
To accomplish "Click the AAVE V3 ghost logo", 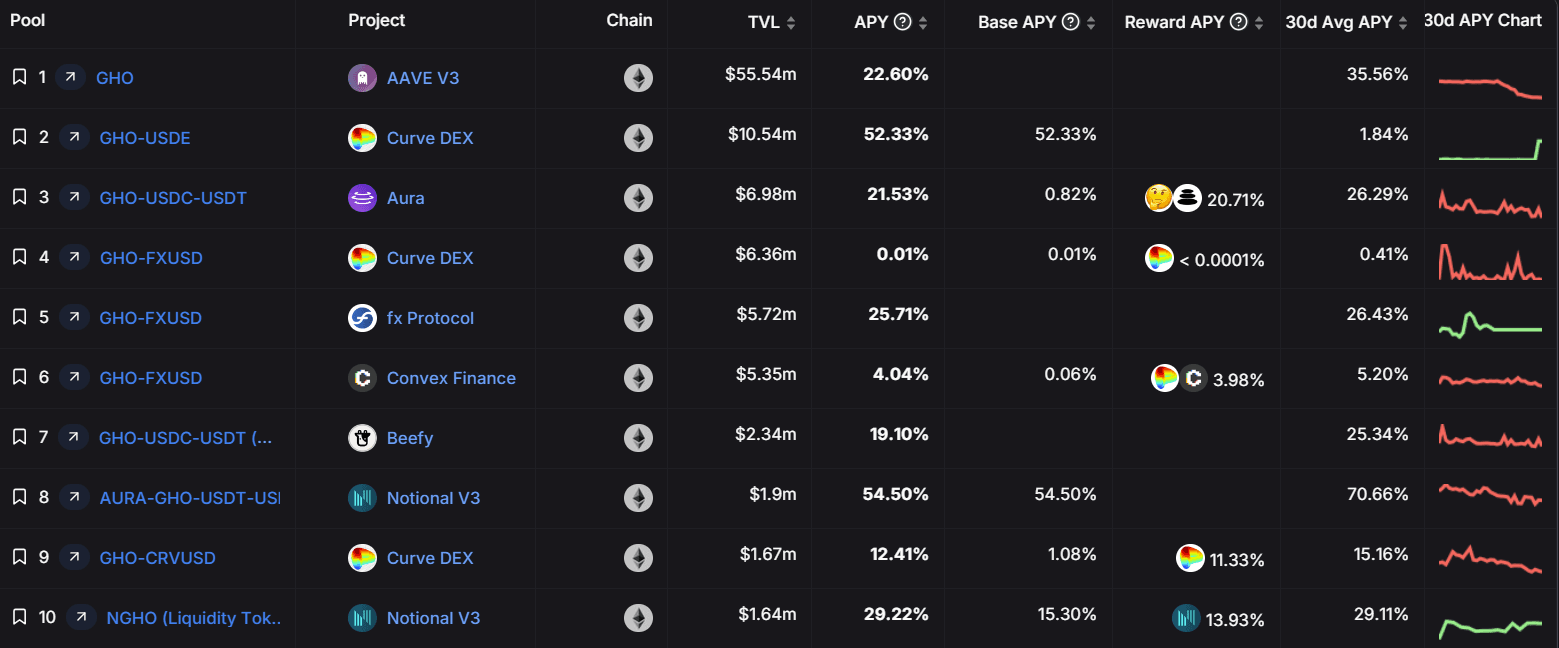I will click(362, 78).
